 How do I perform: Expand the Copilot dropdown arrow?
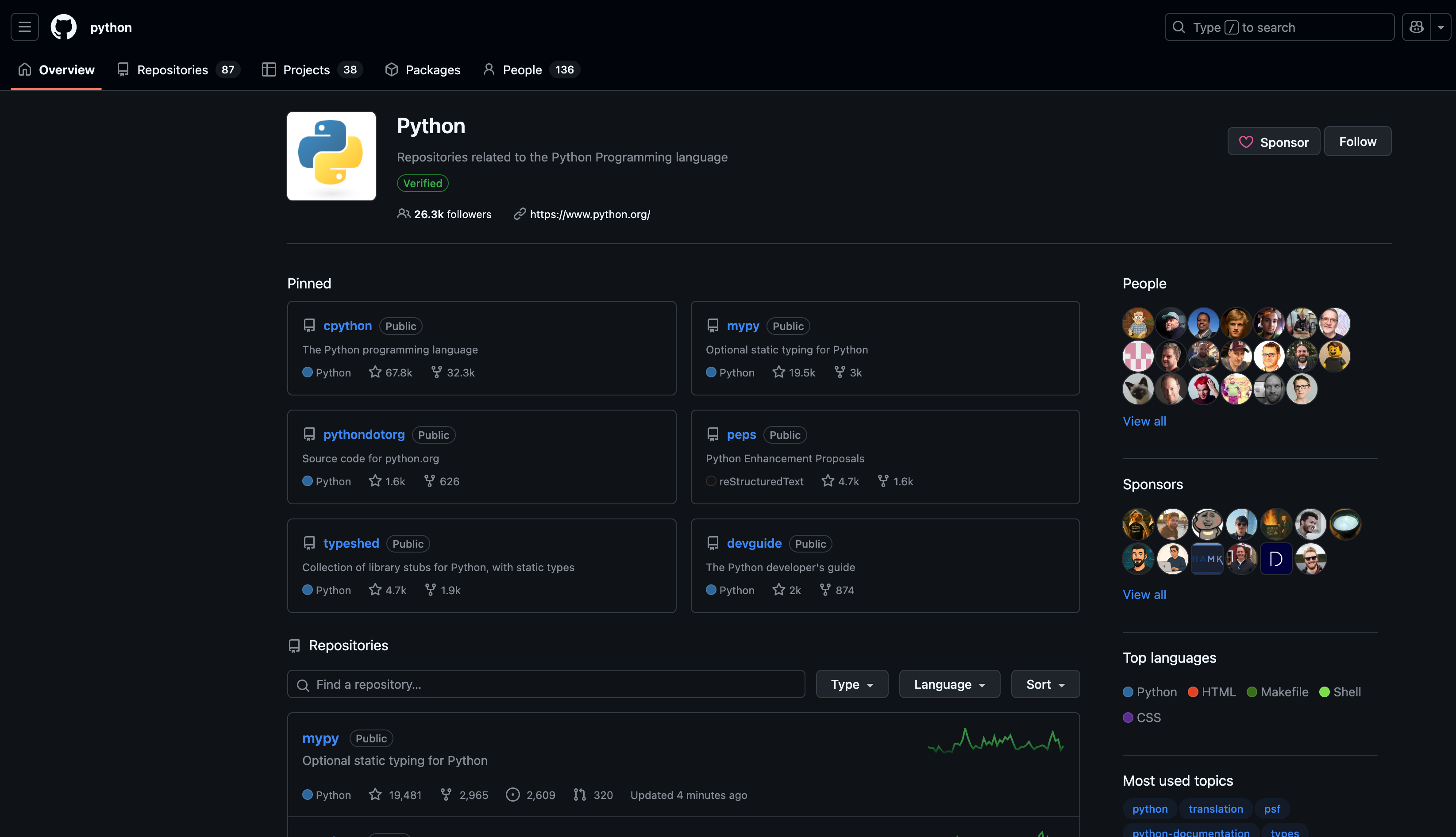point(1441,27)
